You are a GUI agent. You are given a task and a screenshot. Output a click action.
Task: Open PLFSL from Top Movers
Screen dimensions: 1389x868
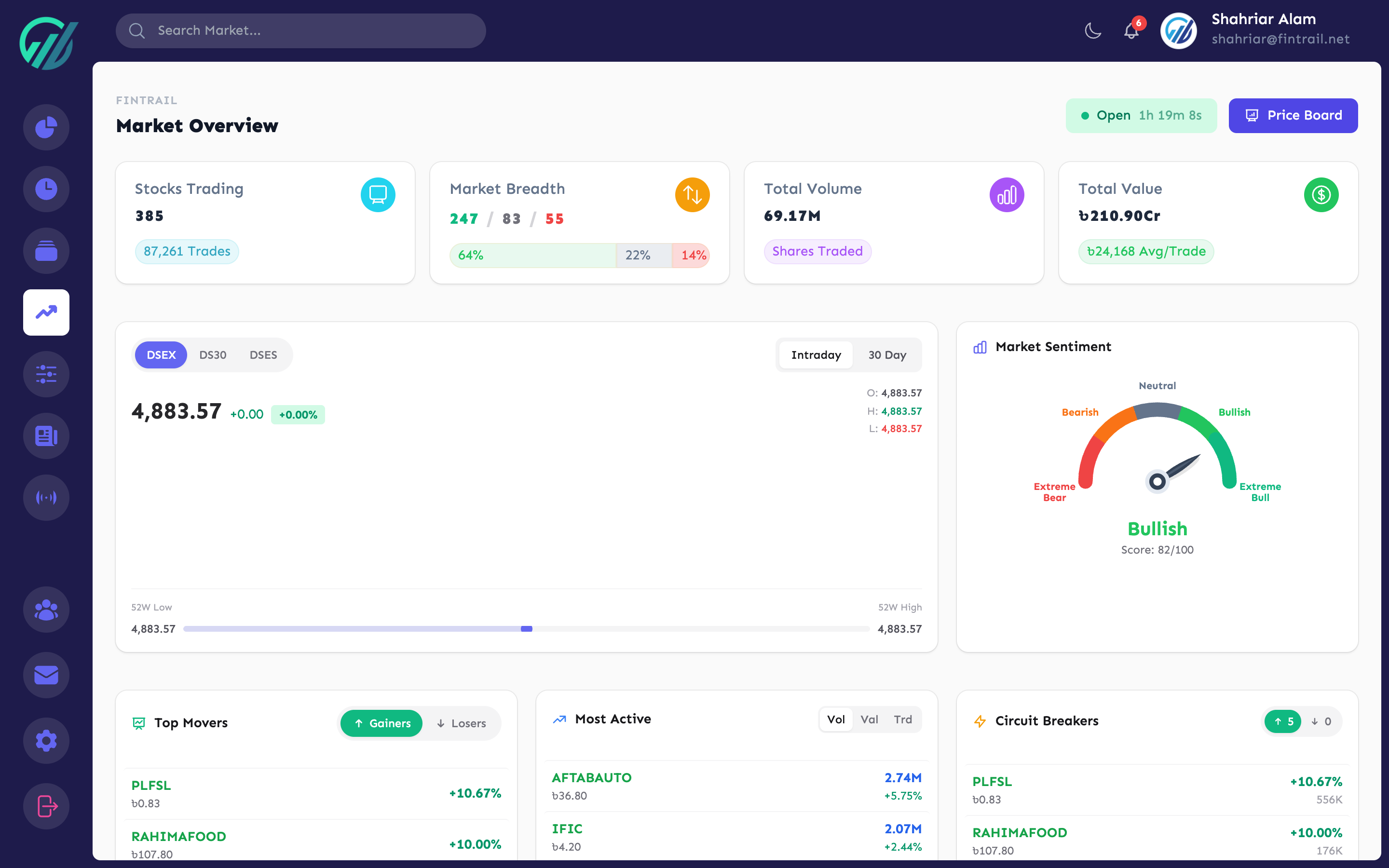pos(151,786)
